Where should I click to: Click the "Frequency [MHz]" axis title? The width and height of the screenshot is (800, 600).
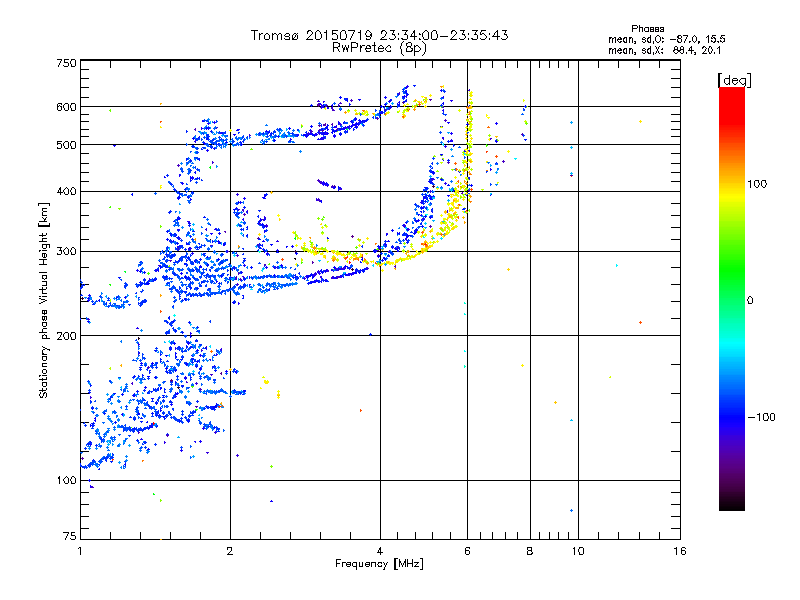click(379, 564)
